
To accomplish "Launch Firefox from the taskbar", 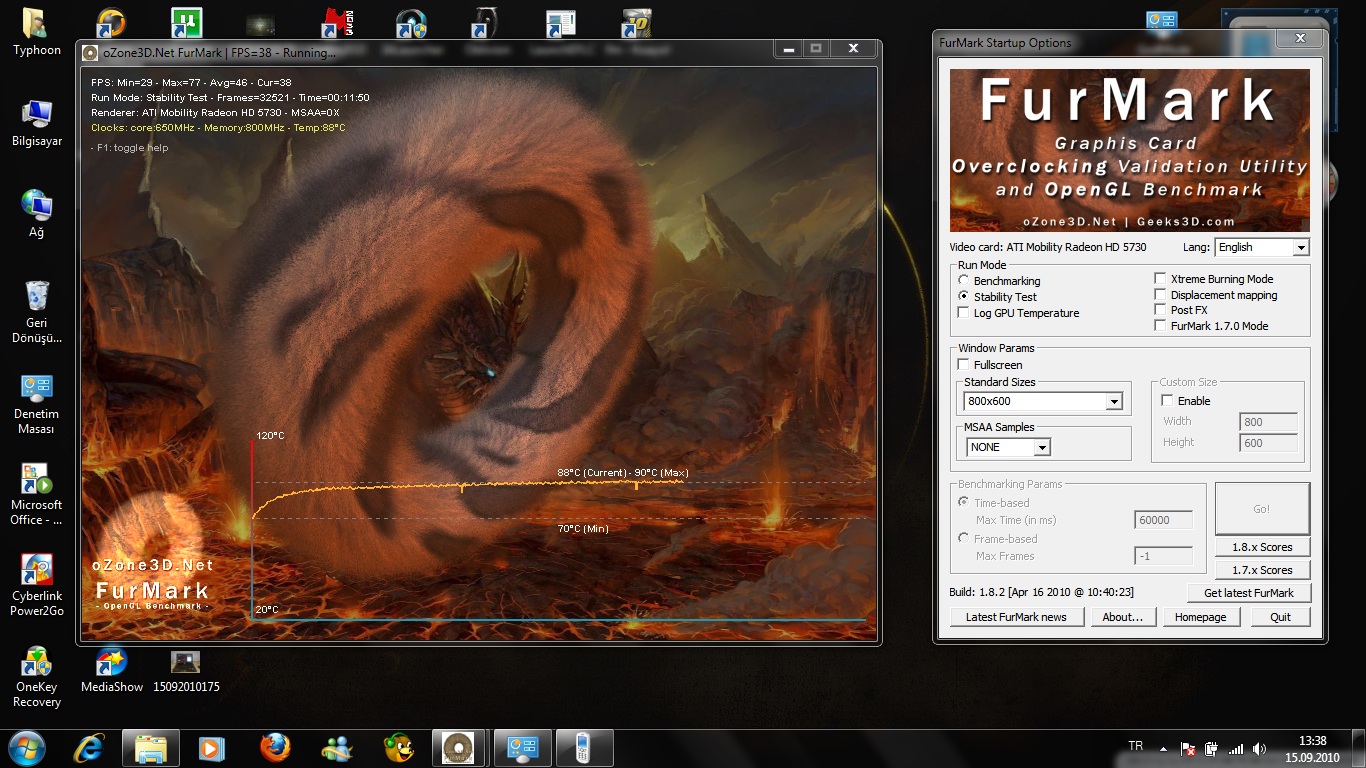I will 274,748.
